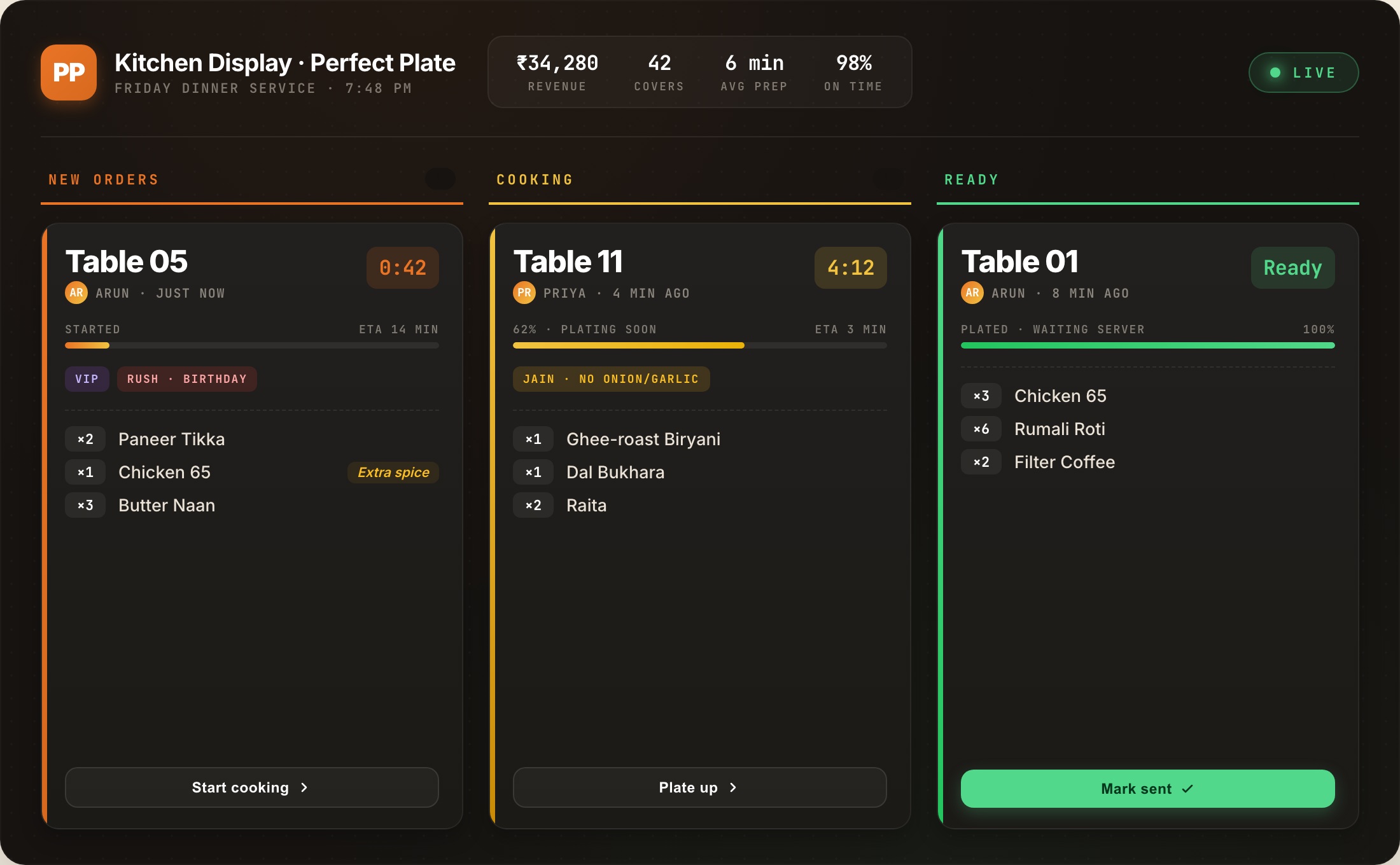Click Arun's avatar on Table 01
1400x865 pixels.
click(x=972, y=293)
